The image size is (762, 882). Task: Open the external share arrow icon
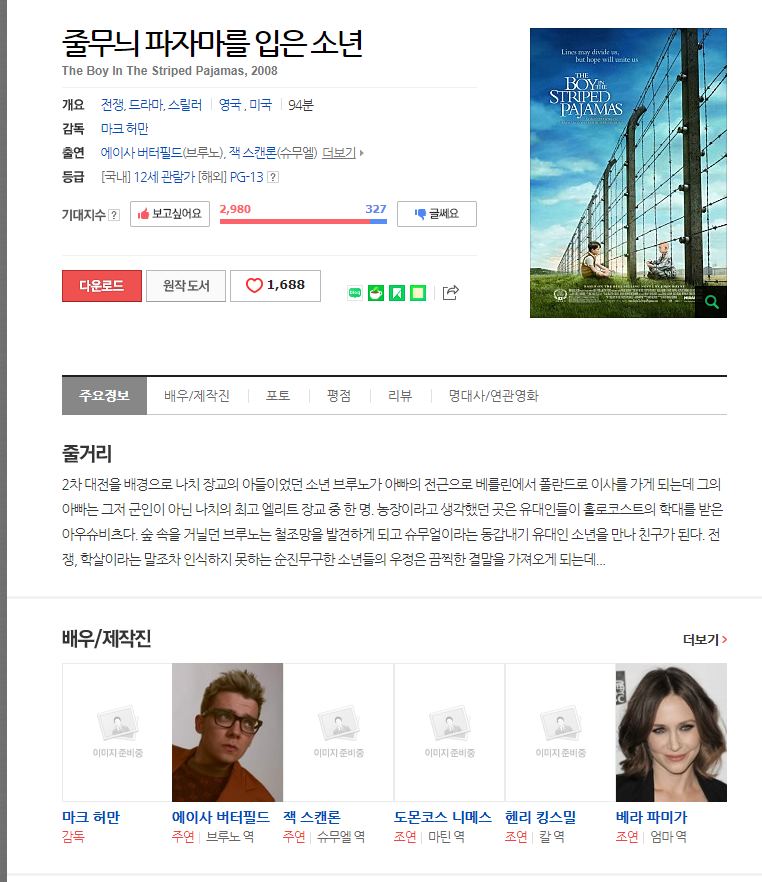450,292
